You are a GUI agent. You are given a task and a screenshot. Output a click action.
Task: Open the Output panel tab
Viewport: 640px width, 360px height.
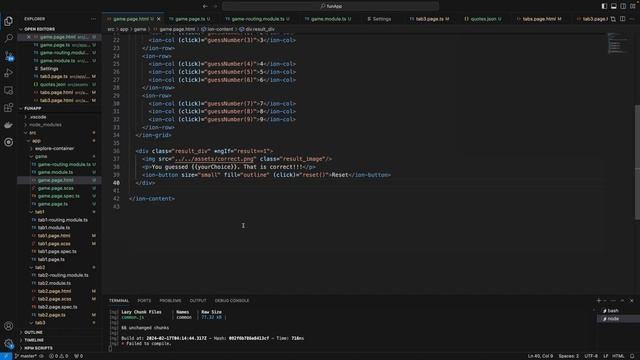coord(198,300)
